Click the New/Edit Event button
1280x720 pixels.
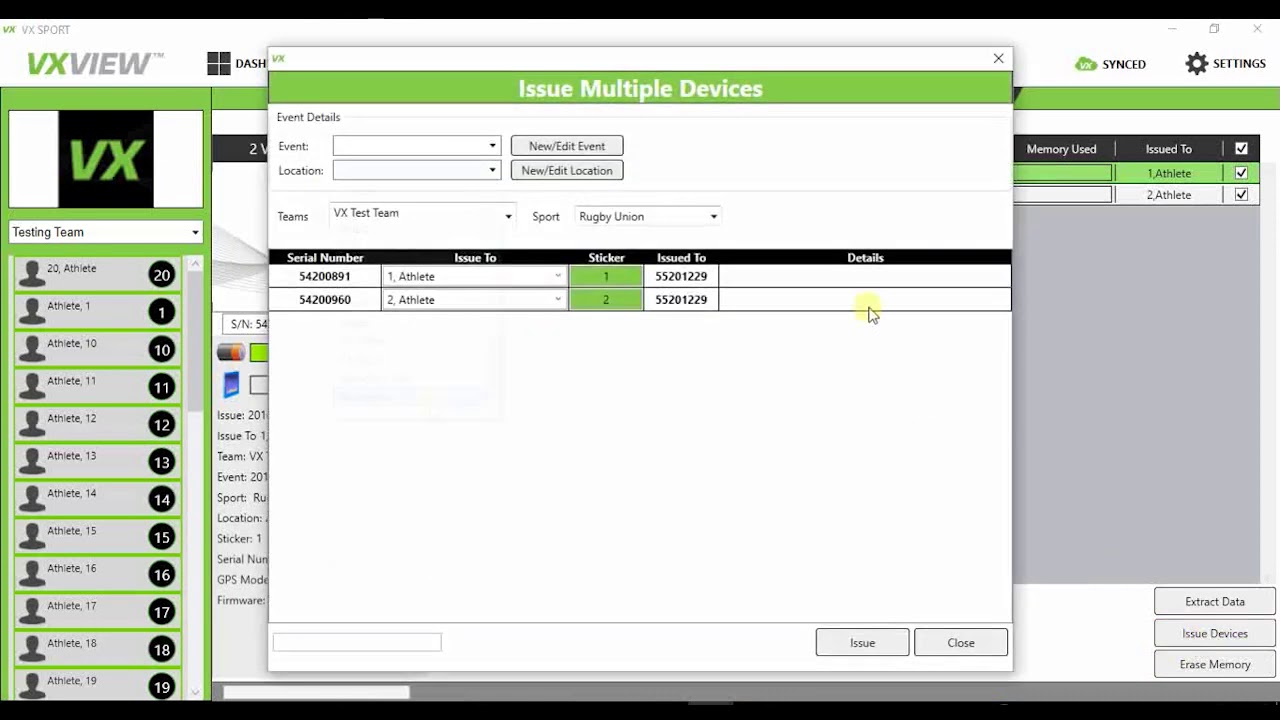tap(567, 146)
